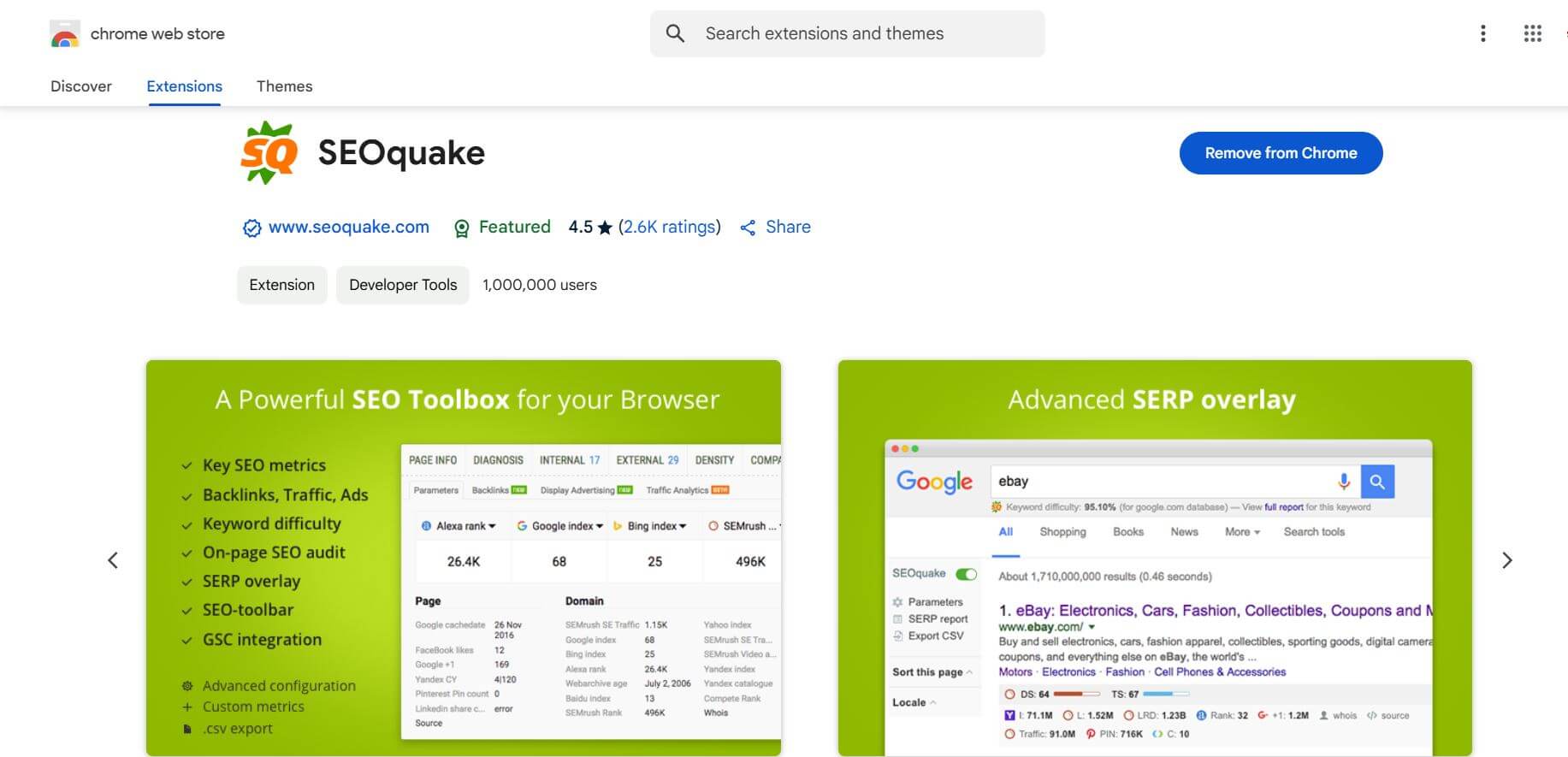This screenshot has height=757, width=1568.
Task: Click the Chrome Web Store rainbow logo
Action: point(65,34)
